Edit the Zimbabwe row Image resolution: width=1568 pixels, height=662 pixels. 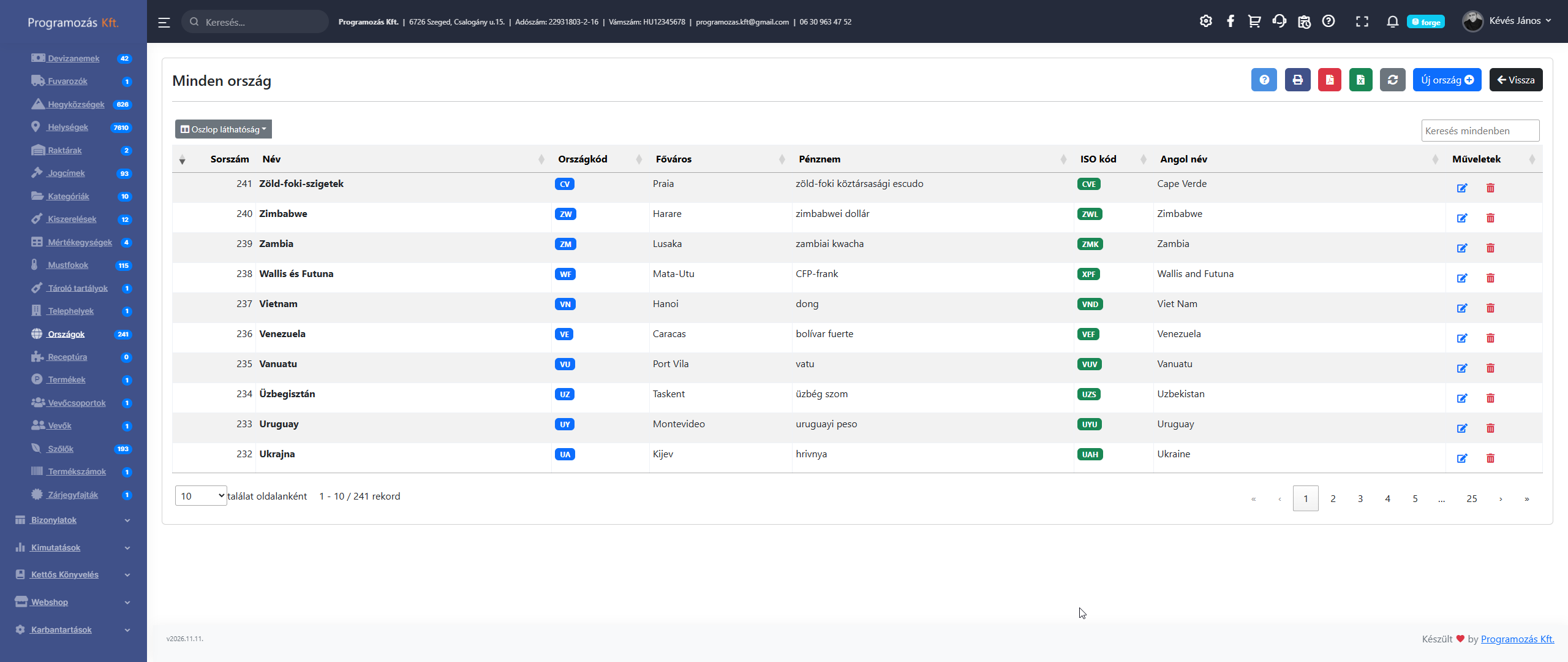point(1462,218)
